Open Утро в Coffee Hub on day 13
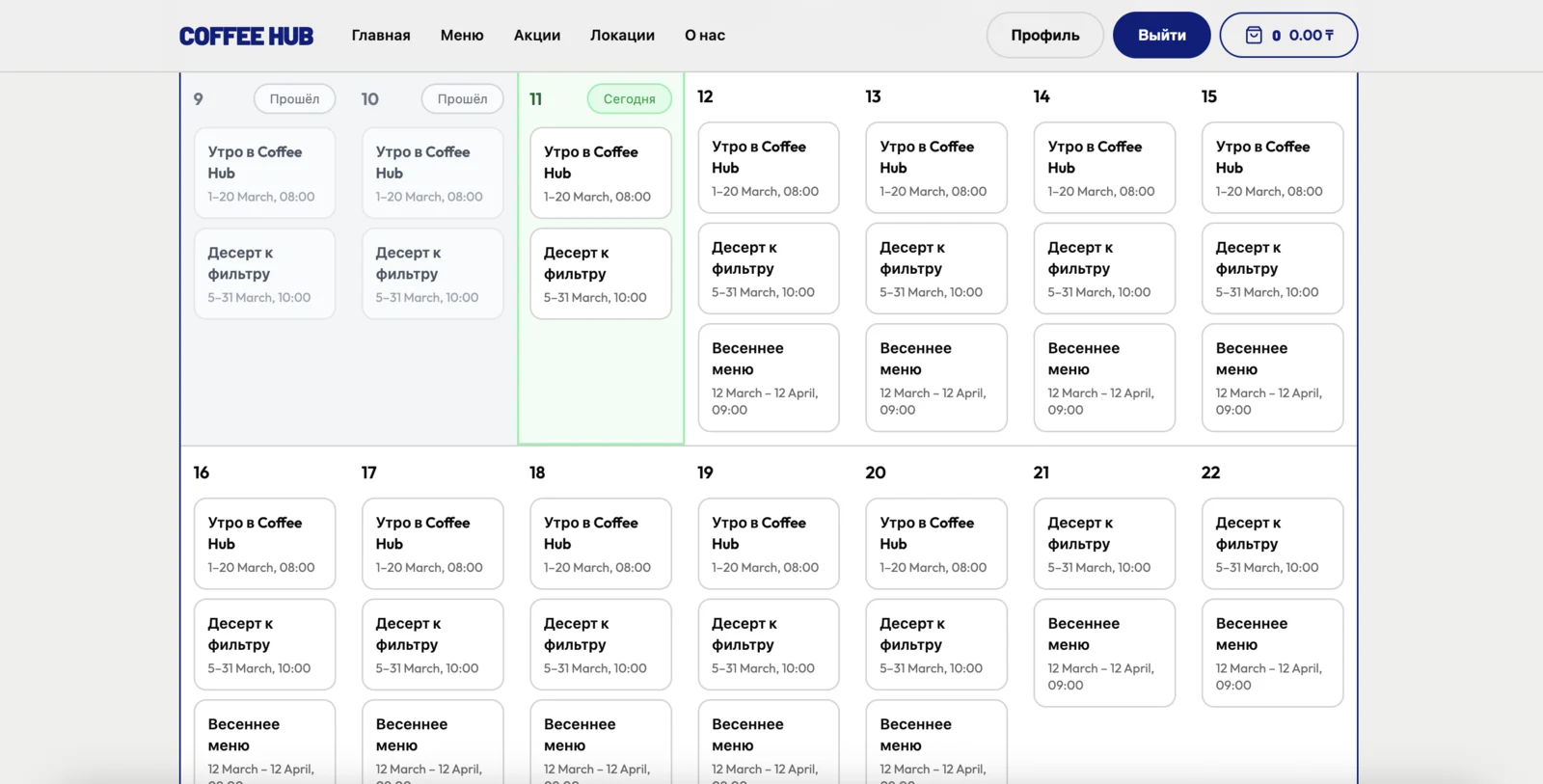 [936, 168]
